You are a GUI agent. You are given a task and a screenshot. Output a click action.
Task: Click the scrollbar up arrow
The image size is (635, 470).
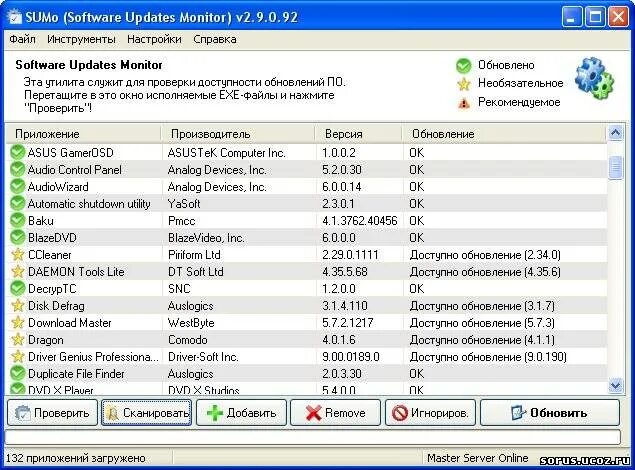[x=616, y=133]
